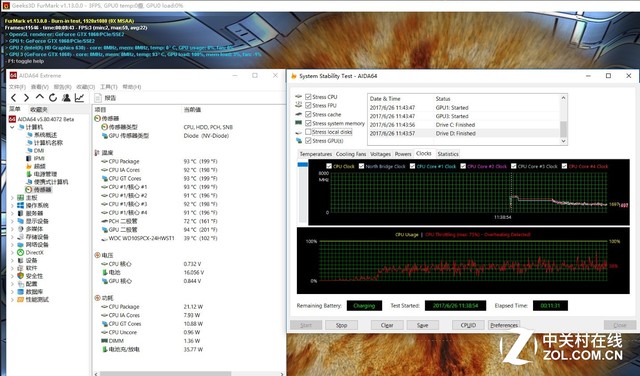Click the log list vertical scrollbar thumb
This screenshot has width=640, height=376.
[x=563, y=129]
